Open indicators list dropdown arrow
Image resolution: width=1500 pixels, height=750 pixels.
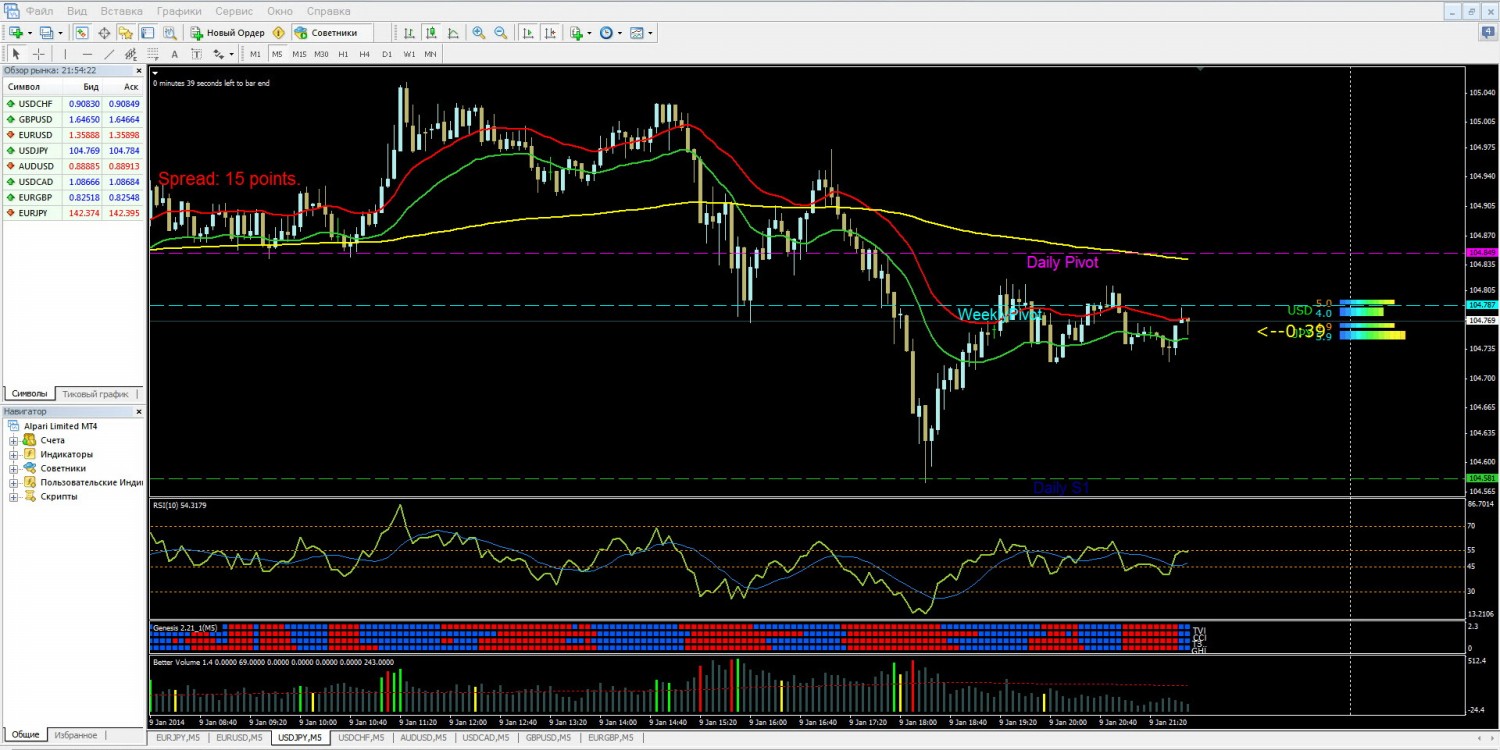[590, 33]
